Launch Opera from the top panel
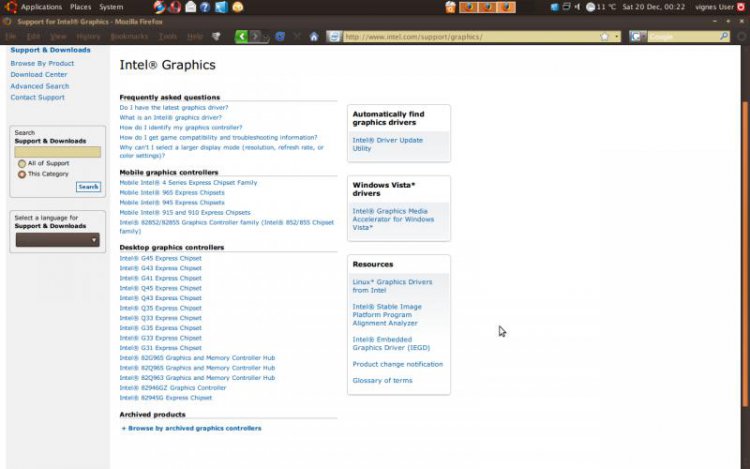 click(175, 7)
